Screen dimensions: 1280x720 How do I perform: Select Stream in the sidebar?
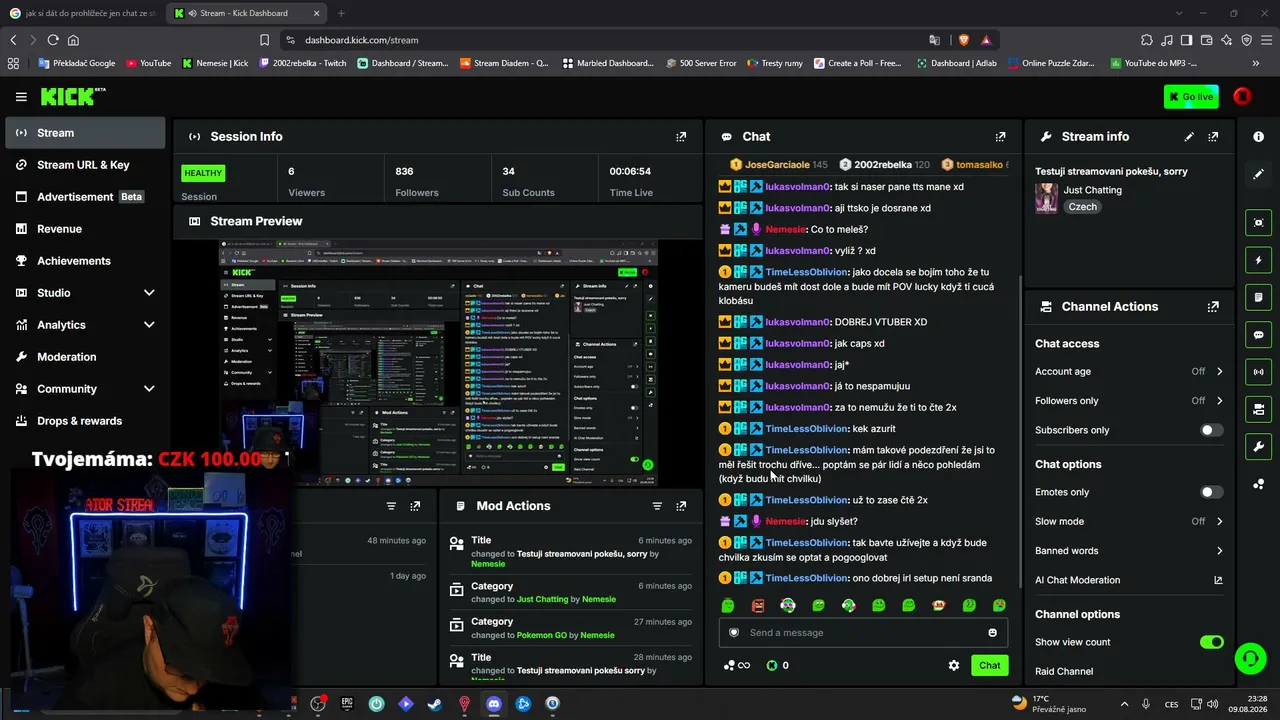pos(85,133)
